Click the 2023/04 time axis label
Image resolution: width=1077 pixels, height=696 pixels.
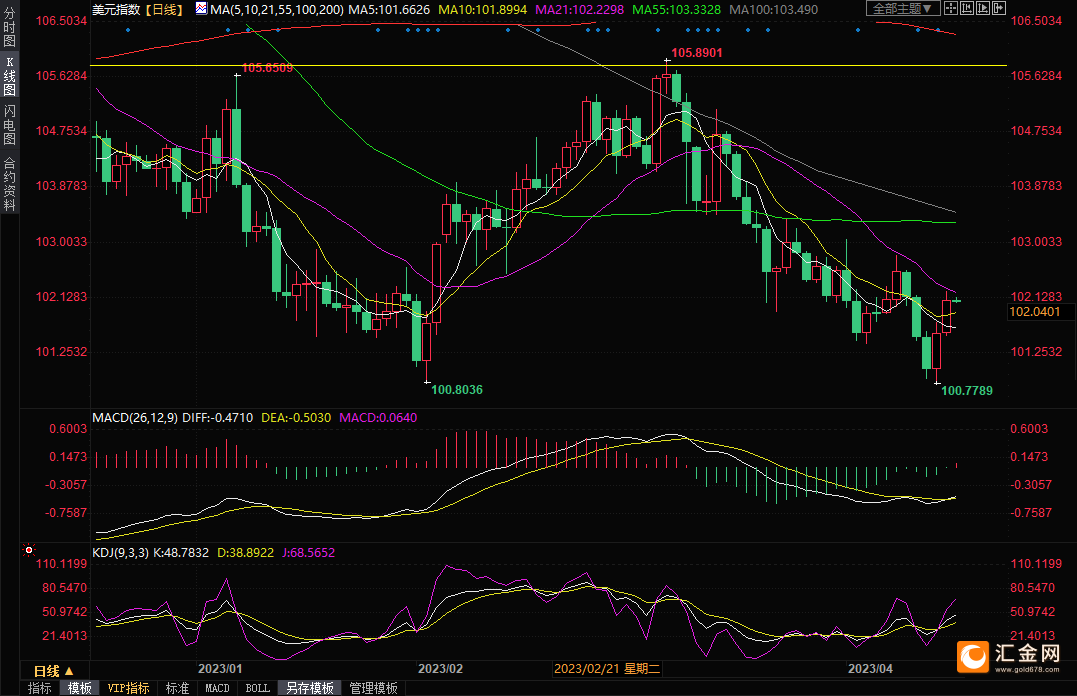pos(870,669)
